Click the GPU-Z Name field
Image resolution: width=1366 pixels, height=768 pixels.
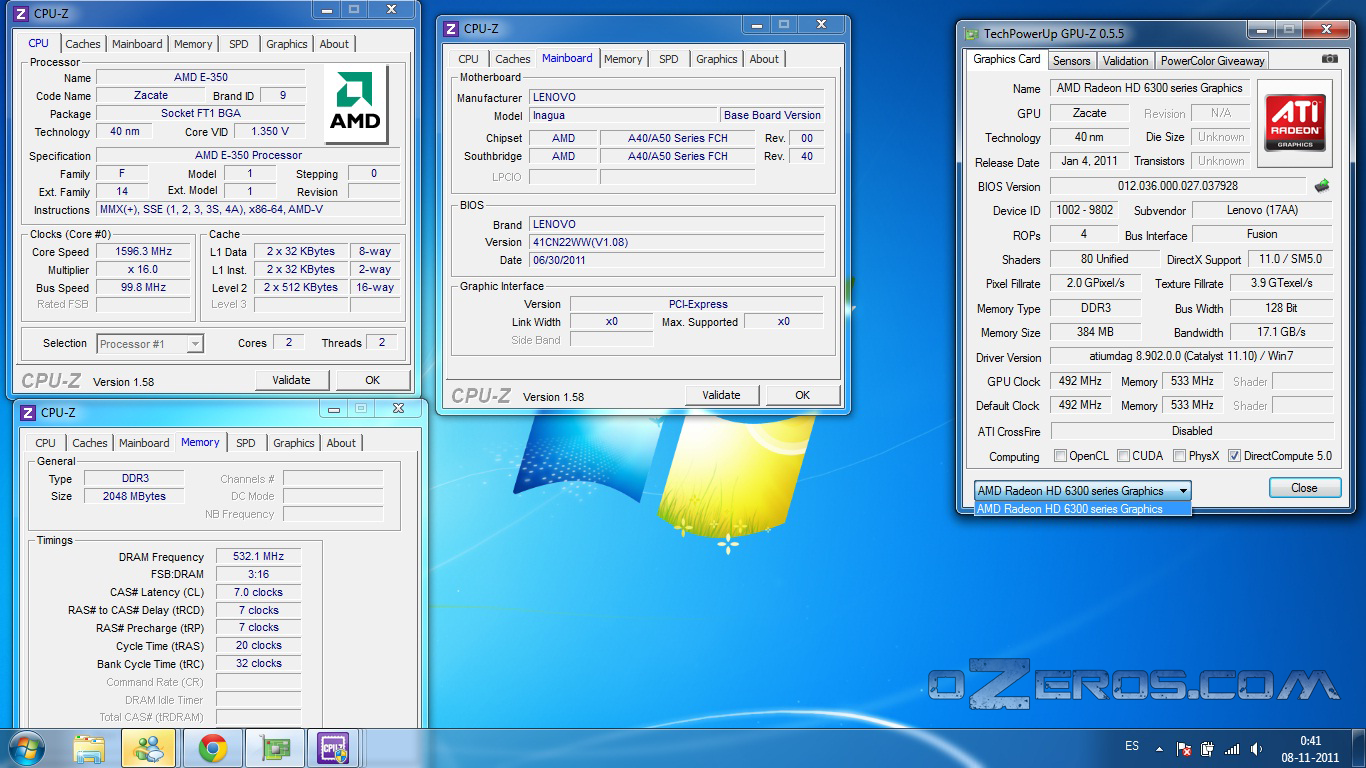pyautogui.click(x=1149, y=88)
